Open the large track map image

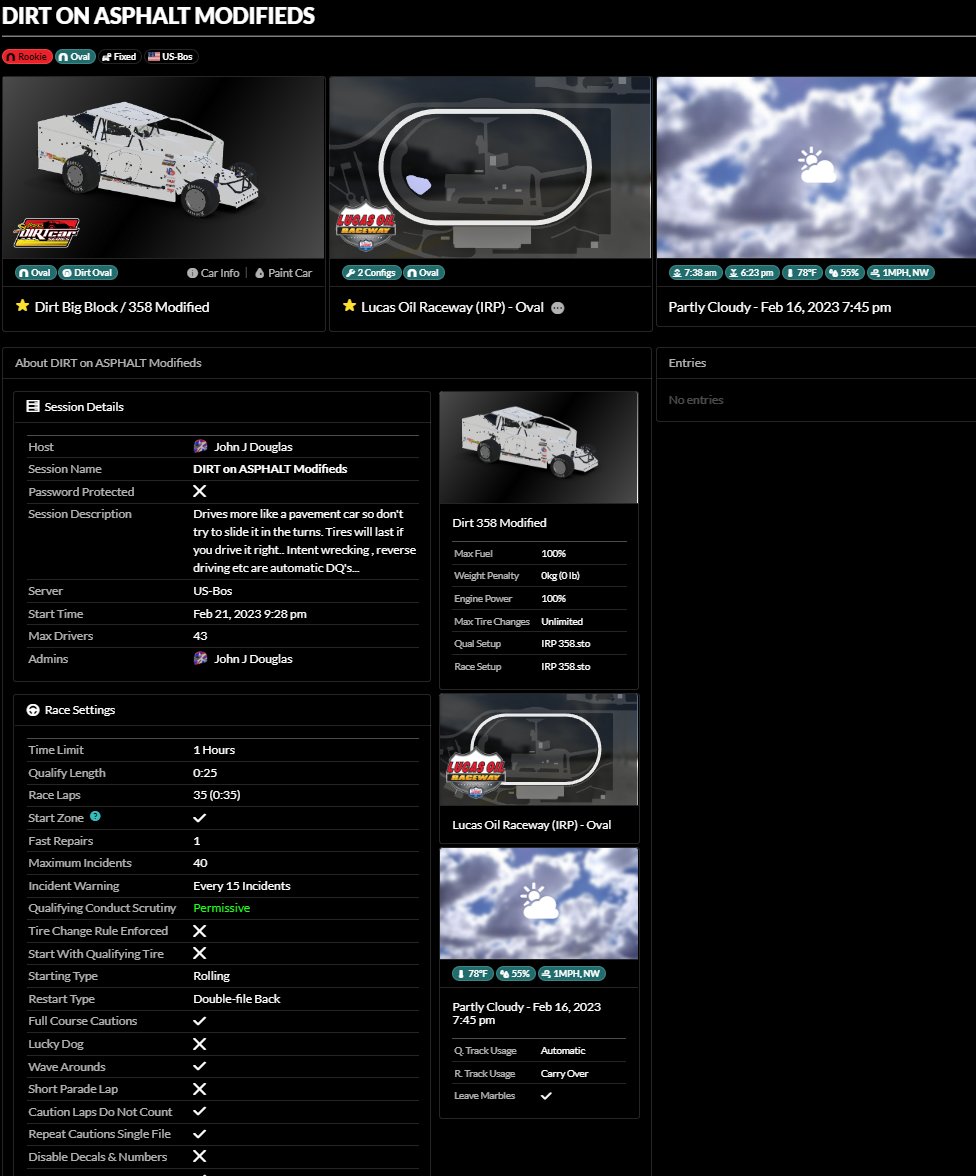[x=491, y=167]
